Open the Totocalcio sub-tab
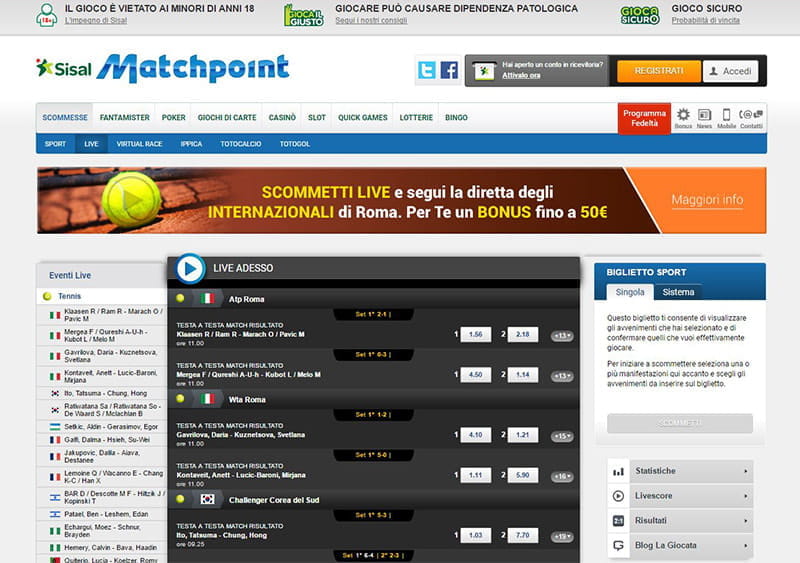Image resolution: width=800 pixels, height=563 pixels. (241, 144)
